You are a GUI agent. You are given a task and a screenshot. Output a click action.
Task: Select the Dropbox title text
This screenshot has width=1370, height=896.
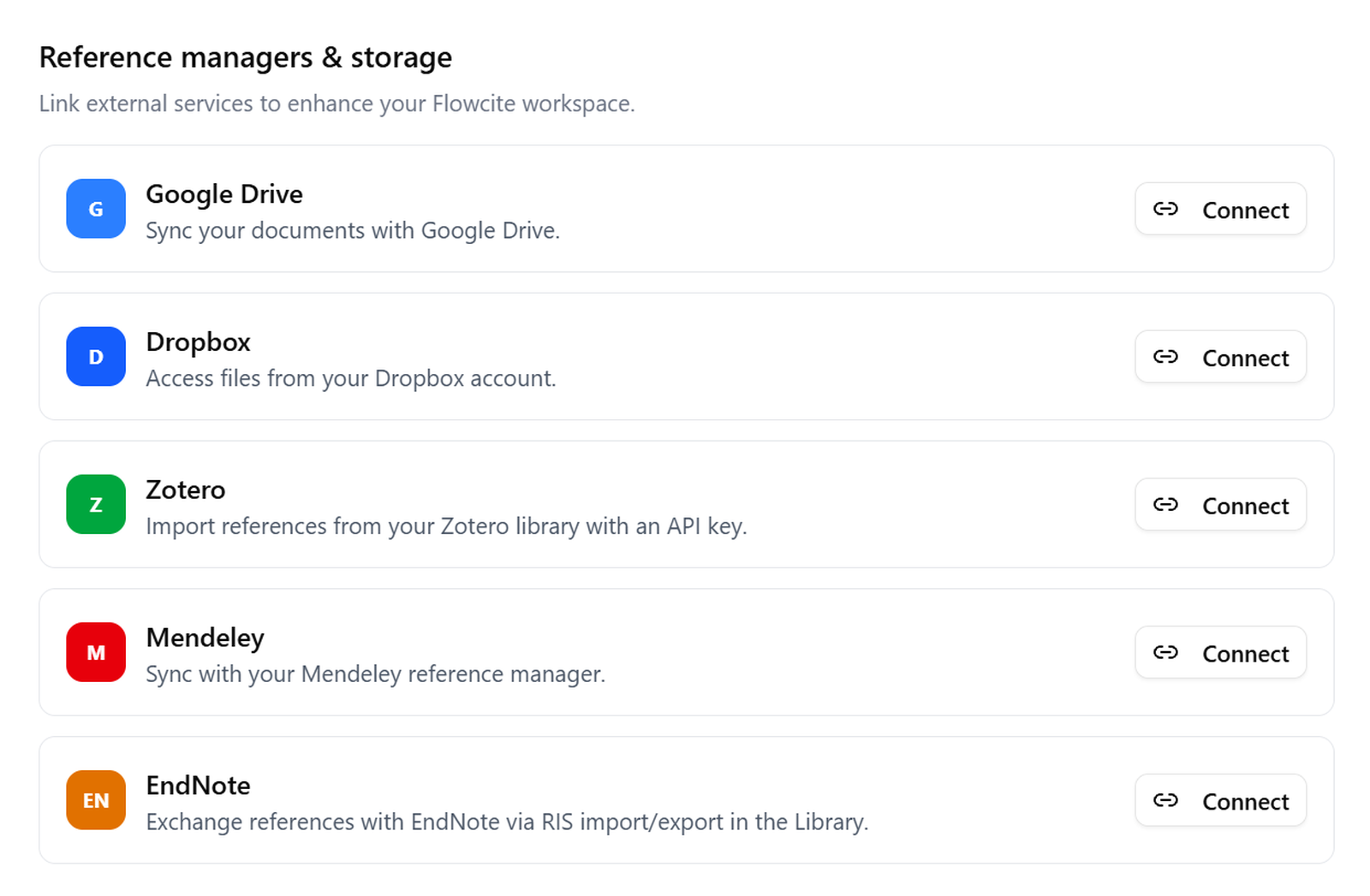[198, 342]
